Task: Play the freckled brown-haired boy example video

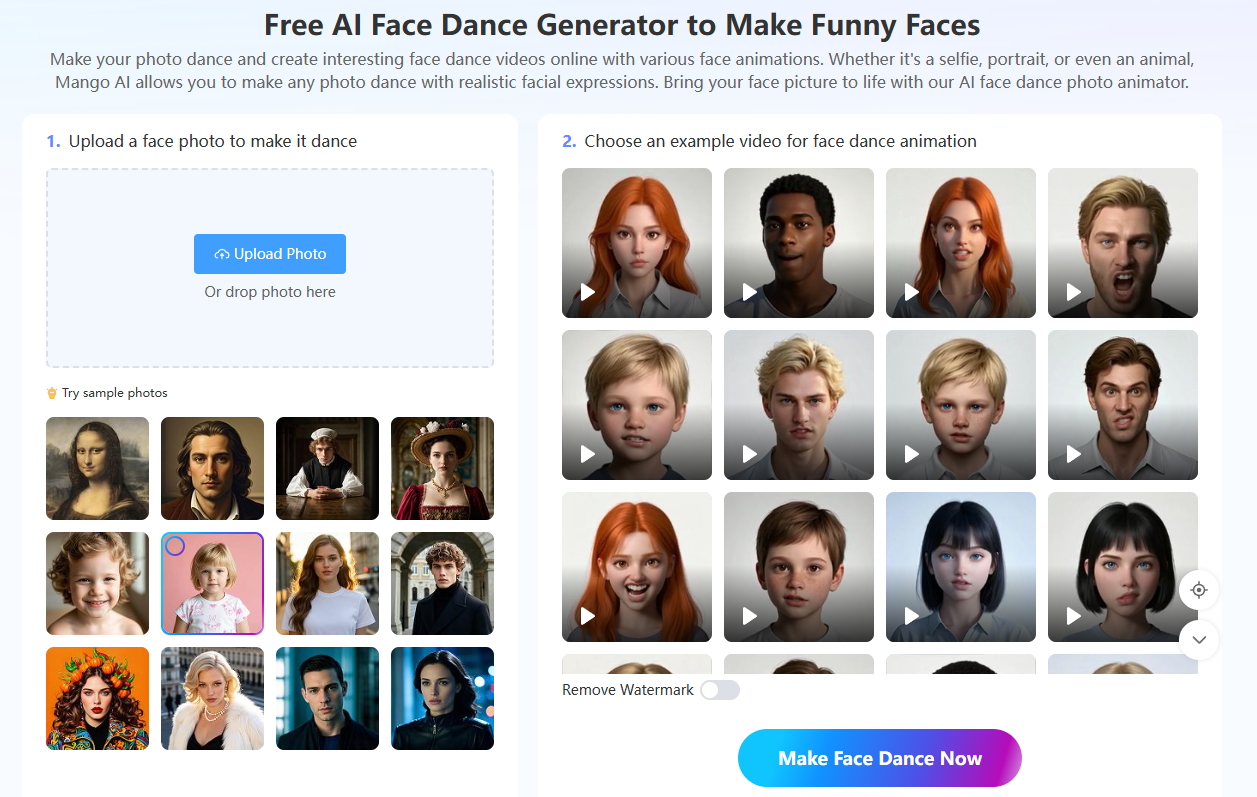Action: click(799, 567)
